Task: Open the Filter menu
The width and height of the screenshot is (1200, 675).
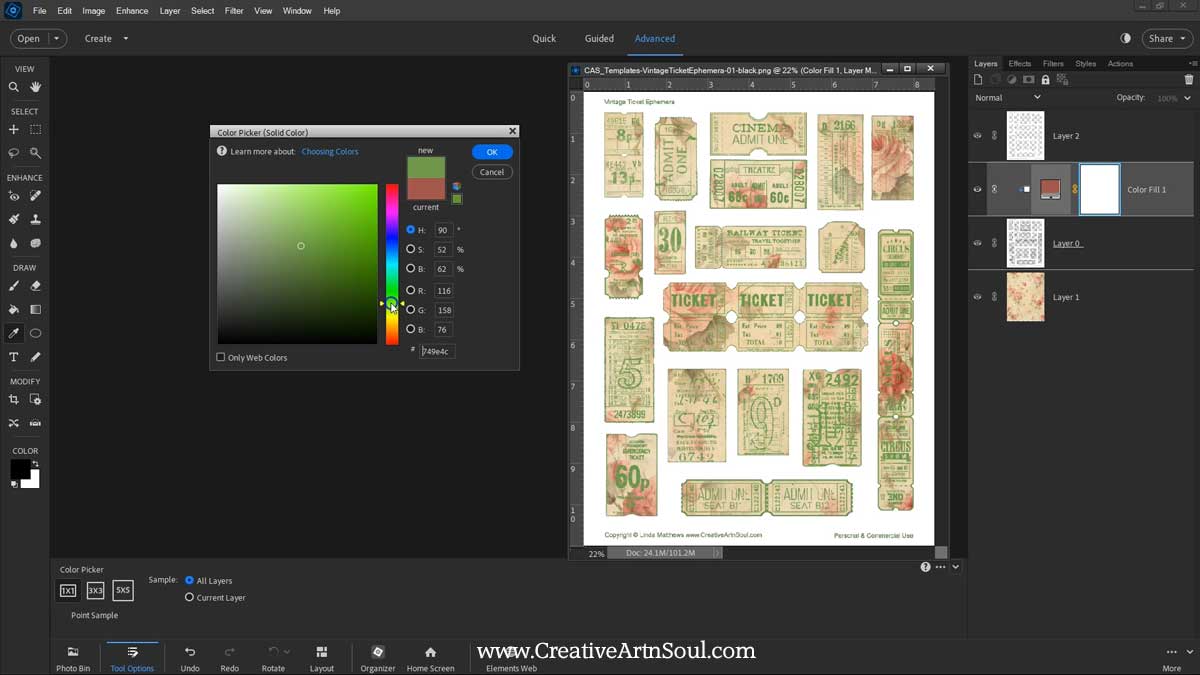Action: click(234, 11)
